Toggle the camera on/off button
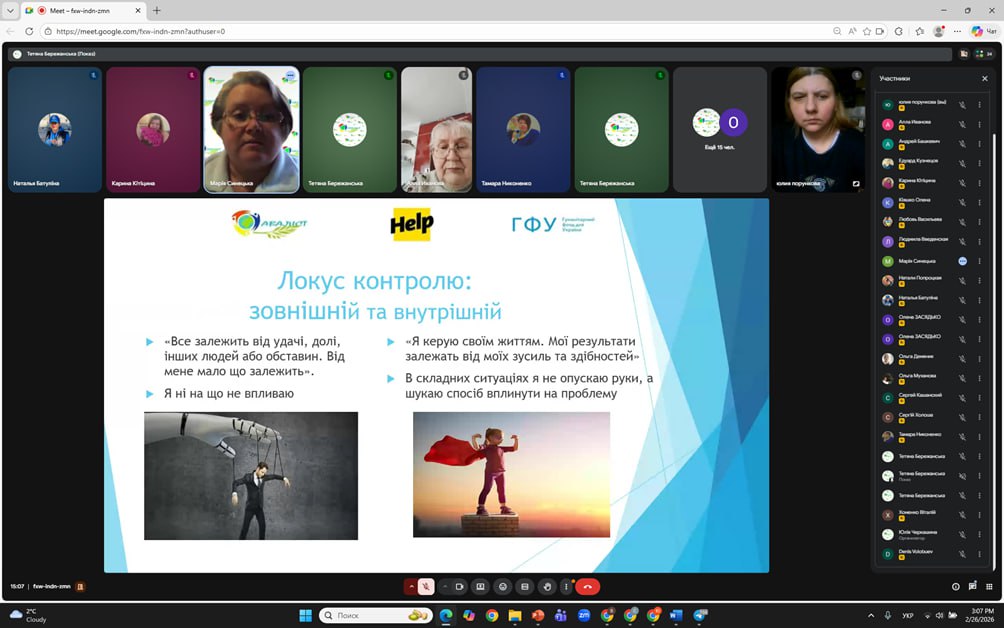This screenshot has height=628, width=1004. click(460, 587)
